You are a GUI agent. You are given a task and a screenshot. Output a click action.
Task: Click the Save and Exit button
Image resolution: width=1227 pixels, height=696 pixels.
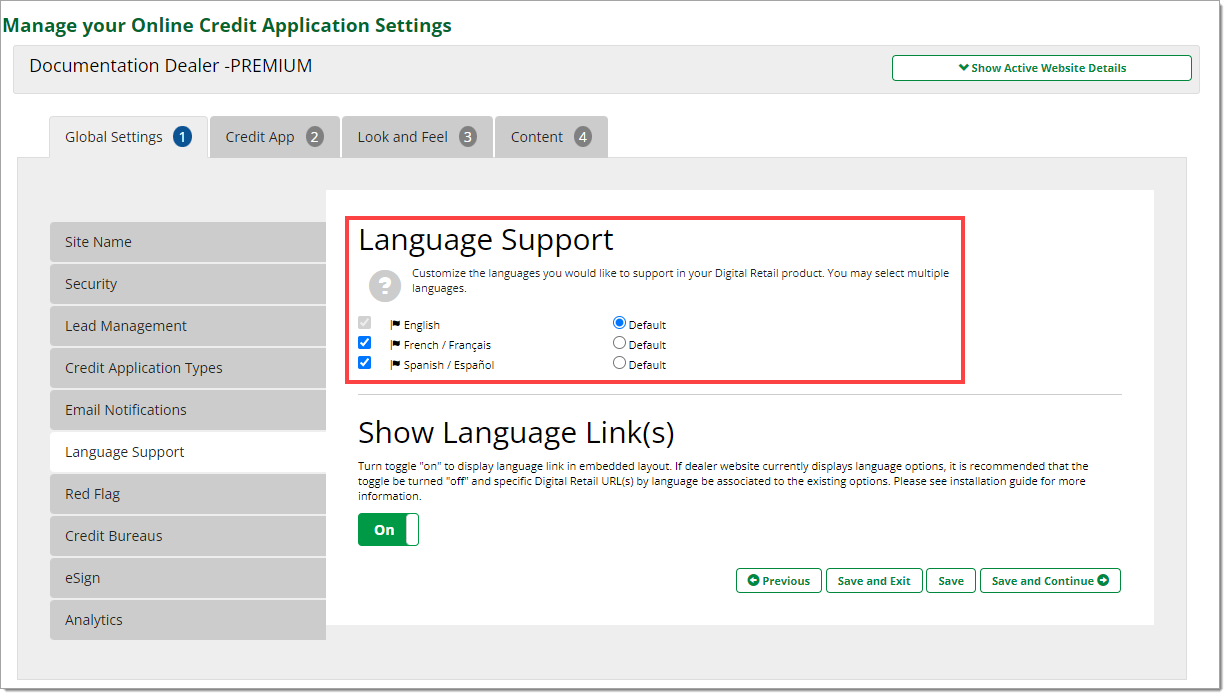(874, 581)
